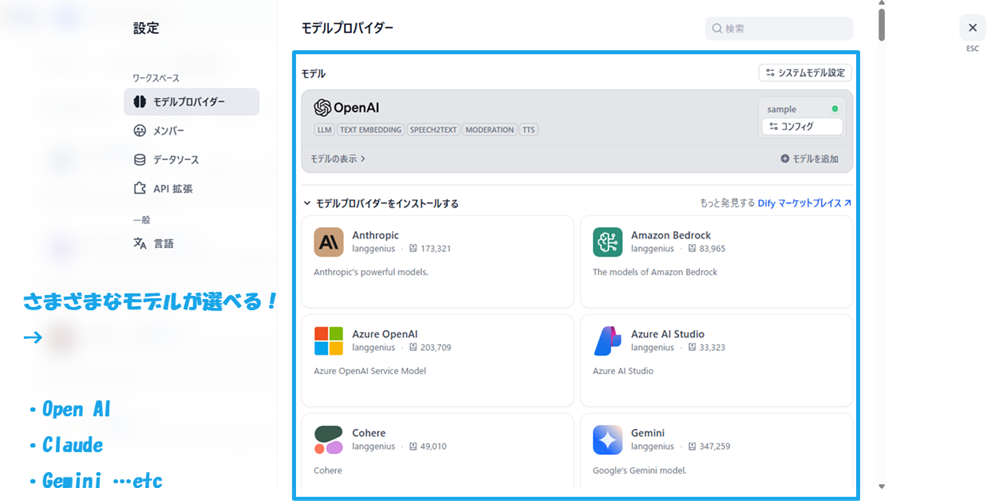
Task: Select the Azure AI Studio card title
Action: coord(668,334)
